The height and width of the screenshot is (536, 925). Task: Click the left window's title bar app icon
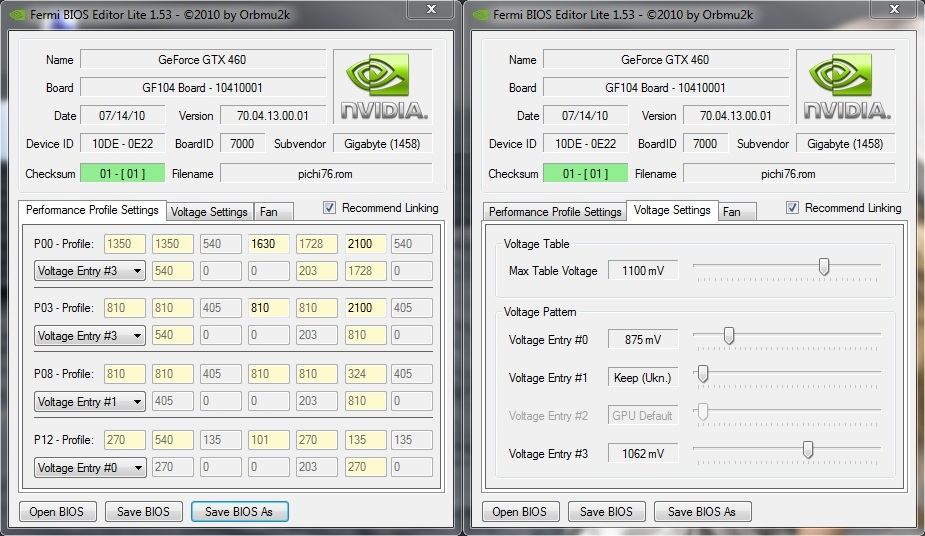click(x=18, y=15)
